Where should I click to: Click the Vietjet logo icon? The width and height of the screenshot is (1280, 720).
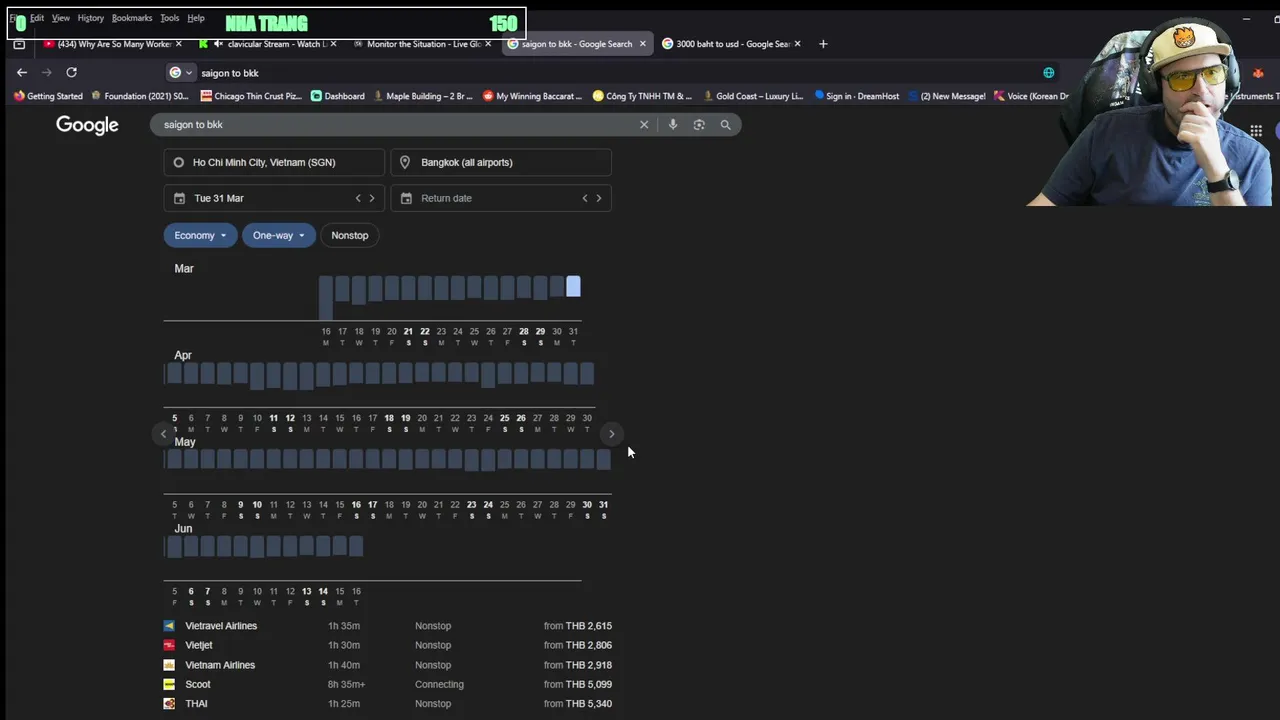[169, 645]
